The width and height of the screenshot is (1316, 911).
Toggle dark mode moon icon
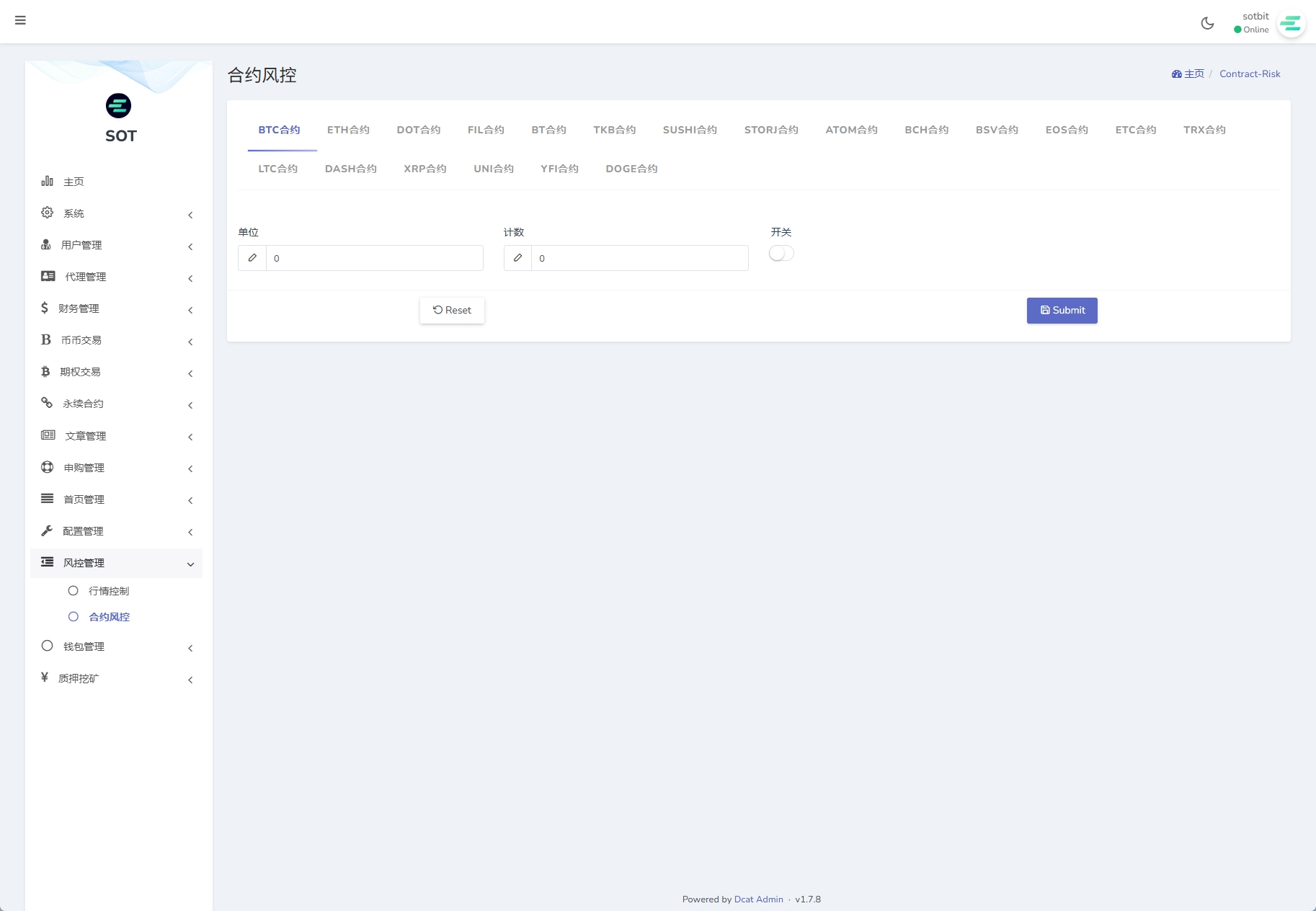click(1207, 23)
